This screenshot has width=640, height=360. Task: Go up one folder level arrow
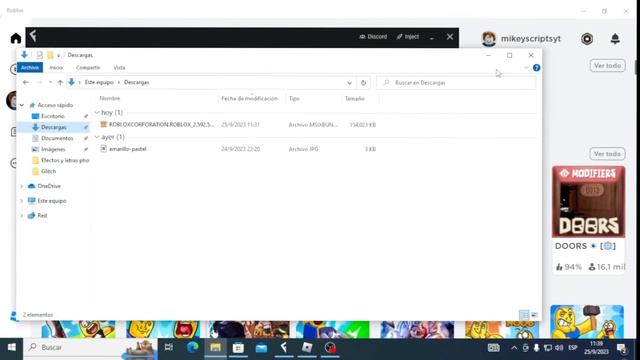click(60, 82)
